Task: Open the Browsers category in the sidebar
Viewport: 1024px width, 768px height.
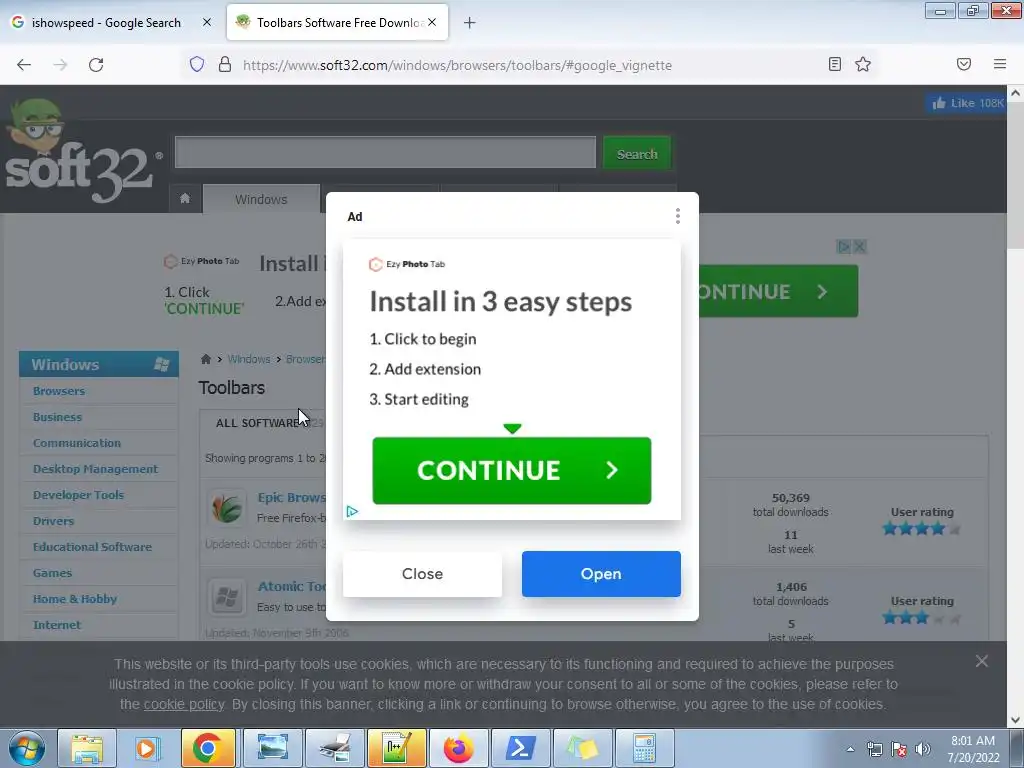Action: click(59, 391)
